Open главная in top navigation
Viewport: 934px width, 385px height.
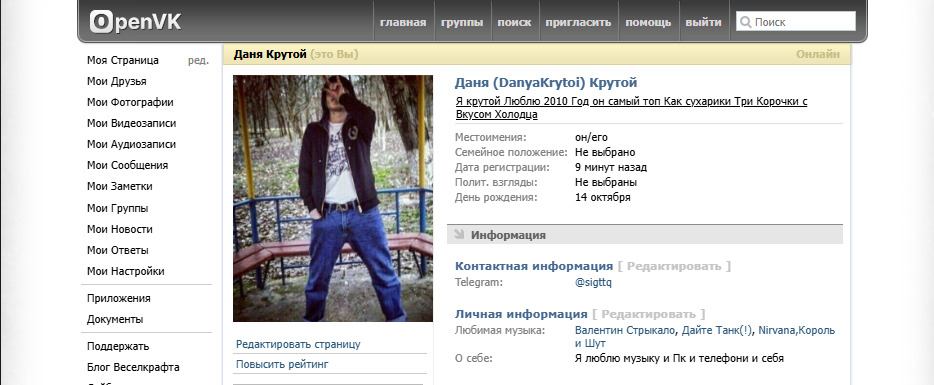(x=403, y=22)
